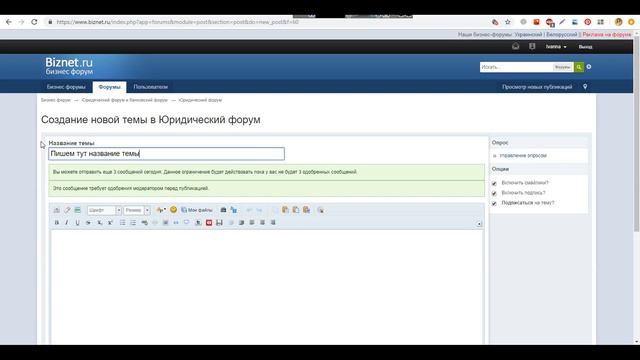Viewport: 640px width, 360px height.
Task: Toggle bold formatting in editor
Action: [57, 222]
